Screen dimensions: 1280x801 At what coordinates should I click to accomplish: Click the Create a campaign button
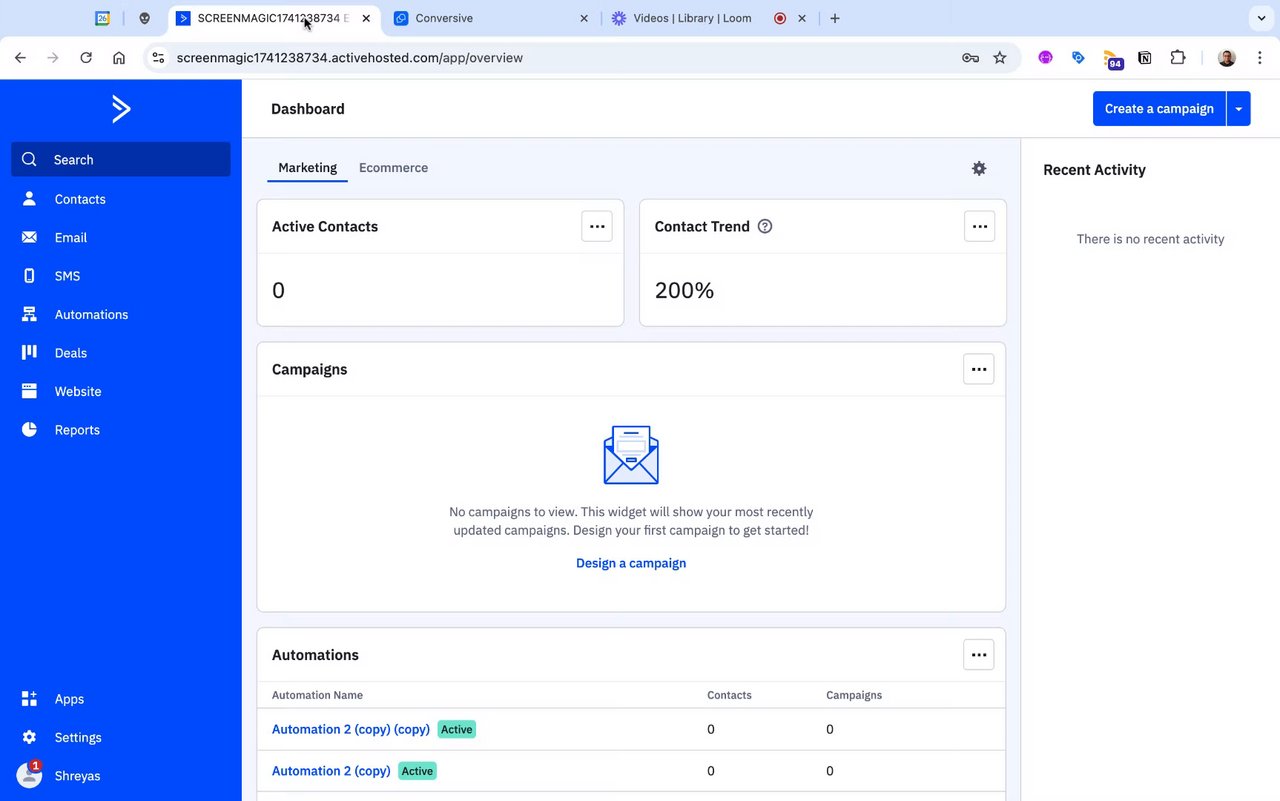pyautogui.click(x=1159, y=109)
